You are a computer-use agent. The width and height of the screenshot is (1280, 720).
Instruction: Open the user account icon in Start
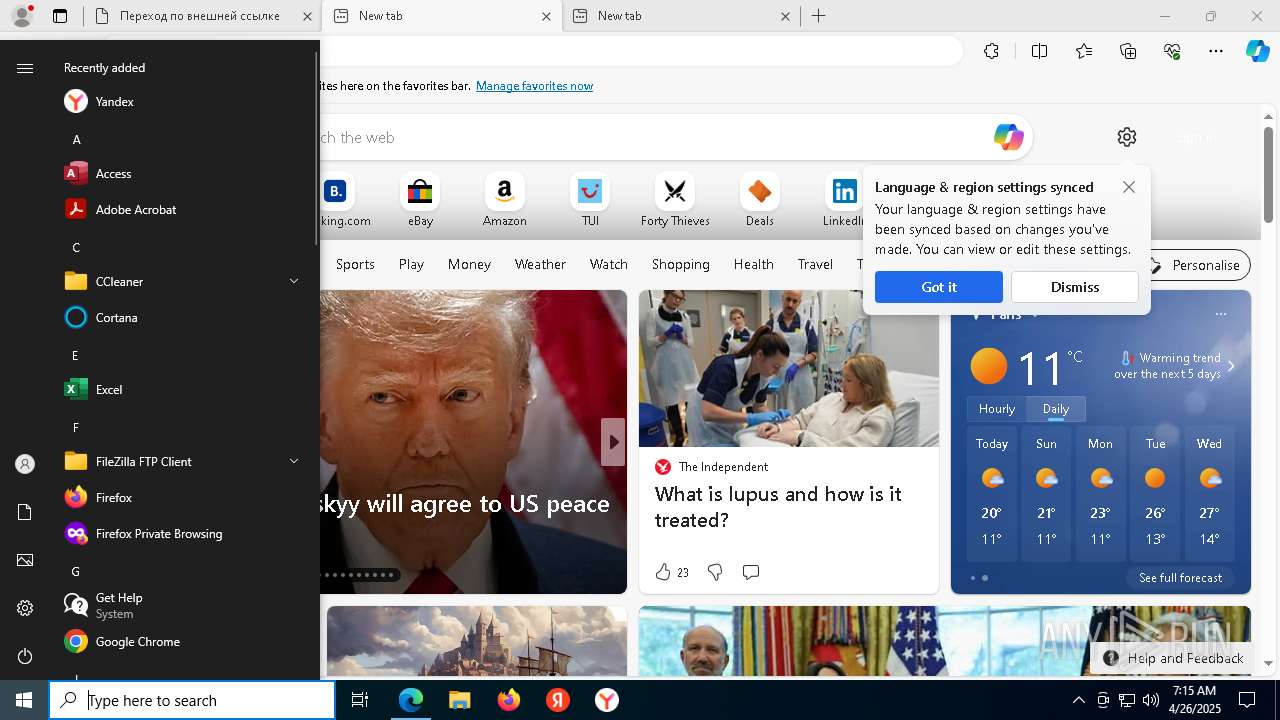25,464
